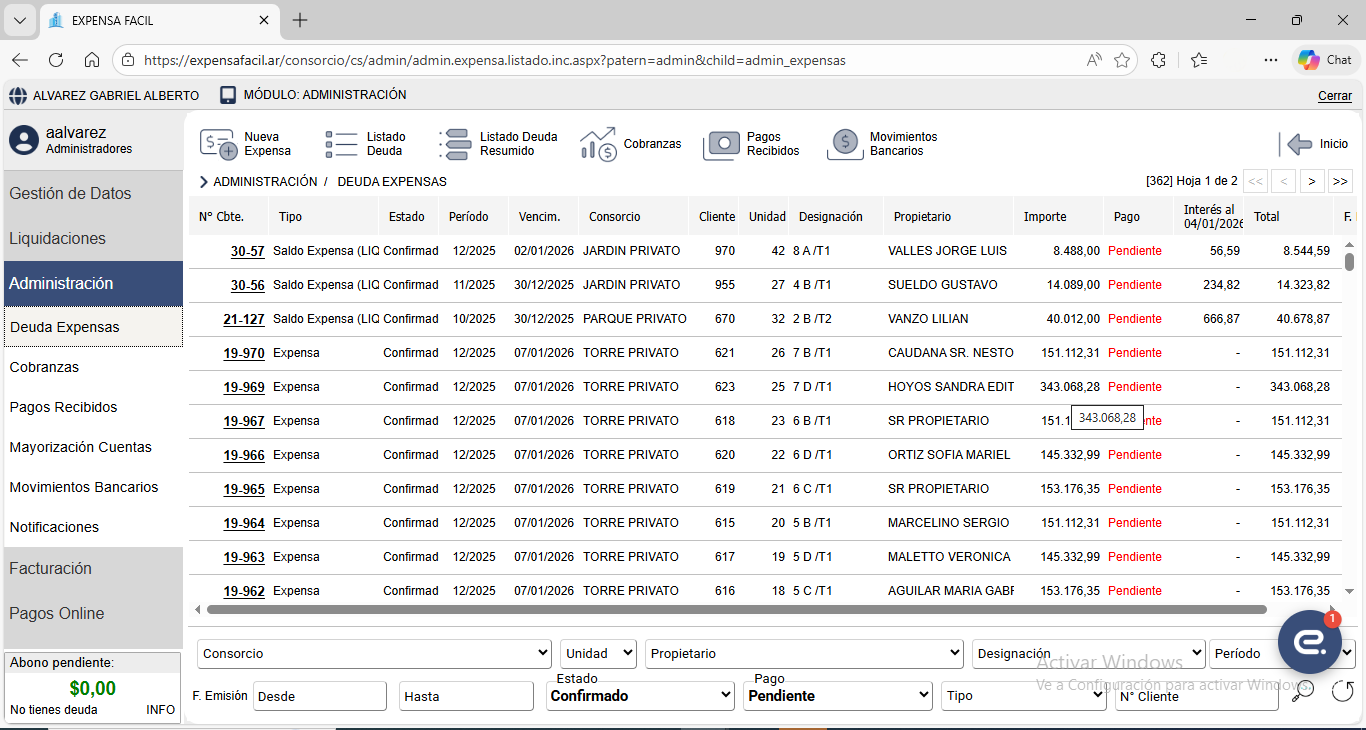The height and width of the screenshot is (730, 1366).
Task: Select Liquidaciones in the sidebar menu
Action: tap(58, 239)
